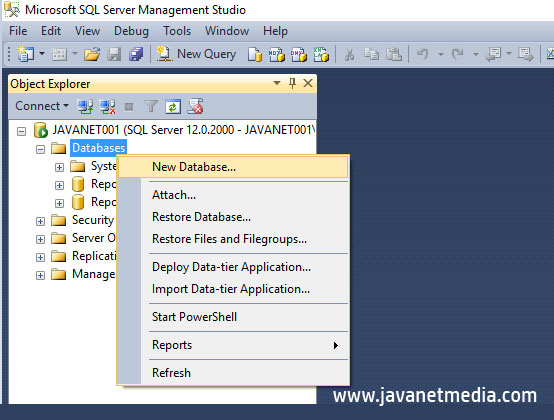The height and width of the screenshot is (420, 554).
Task: Click the Navigate Backward icon
Action: [x=494, y=54]
